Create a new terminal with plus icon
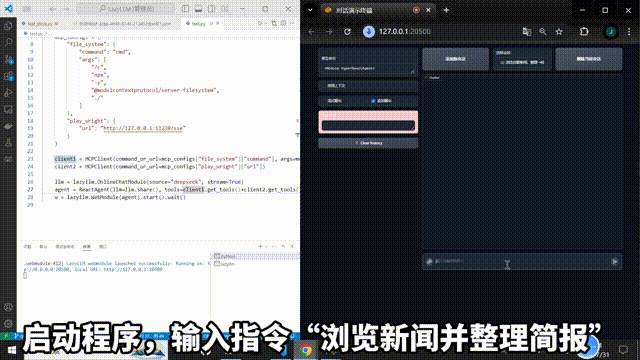This screenshot has width=640, height=360. [x=260, y=247]
